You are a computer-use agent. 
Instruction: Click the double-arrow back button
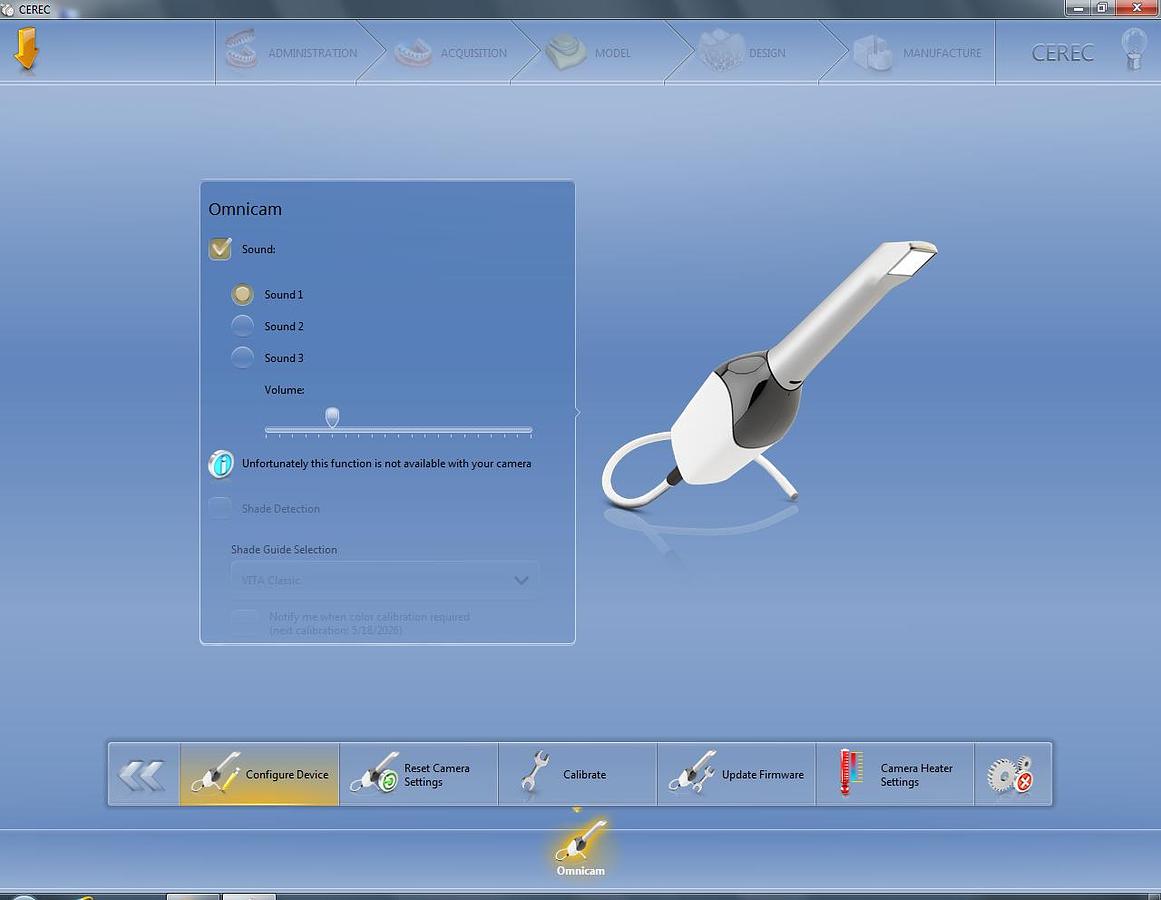[x=142, y=775]
